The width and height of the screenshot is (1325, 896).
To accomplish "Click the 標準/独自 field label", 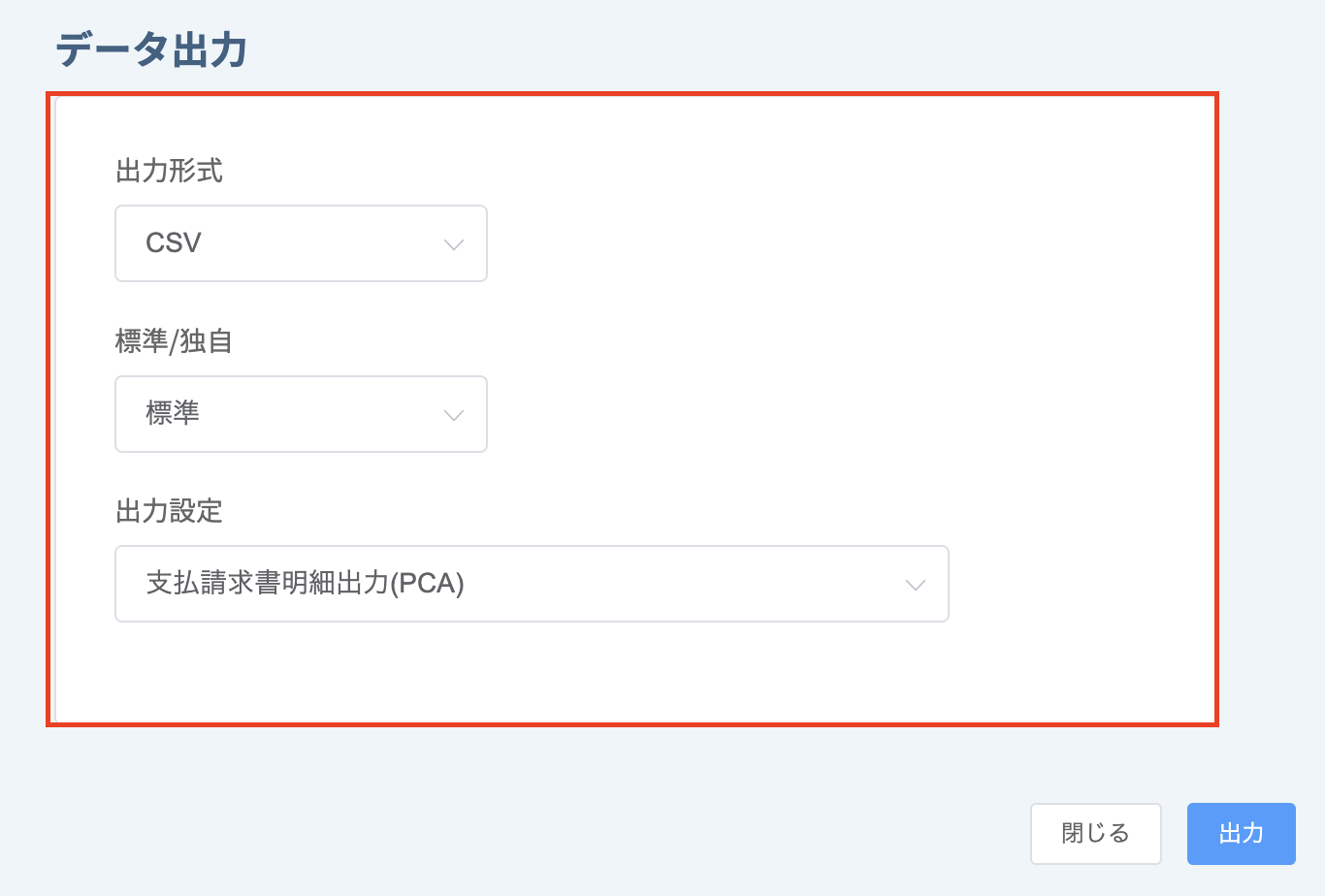I will click(x=174, y=341).
